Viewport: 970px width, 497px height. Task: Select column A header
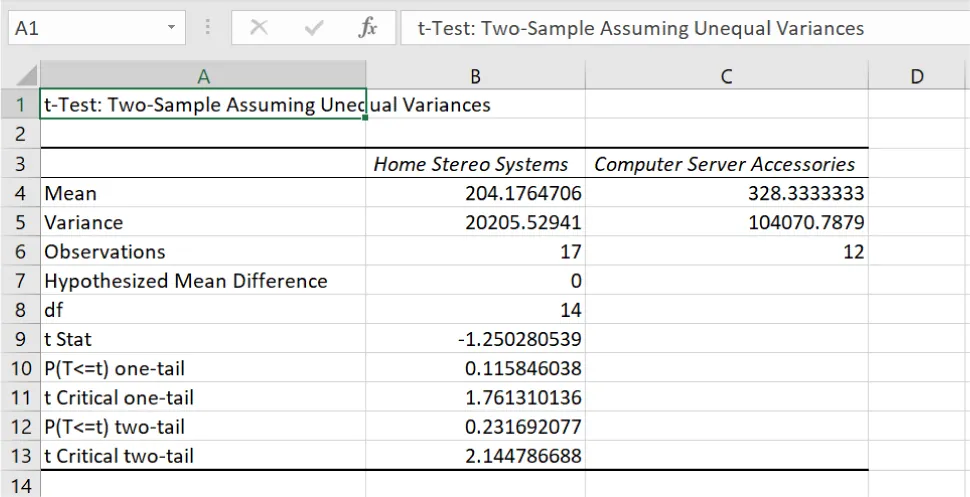click(203, 76)
